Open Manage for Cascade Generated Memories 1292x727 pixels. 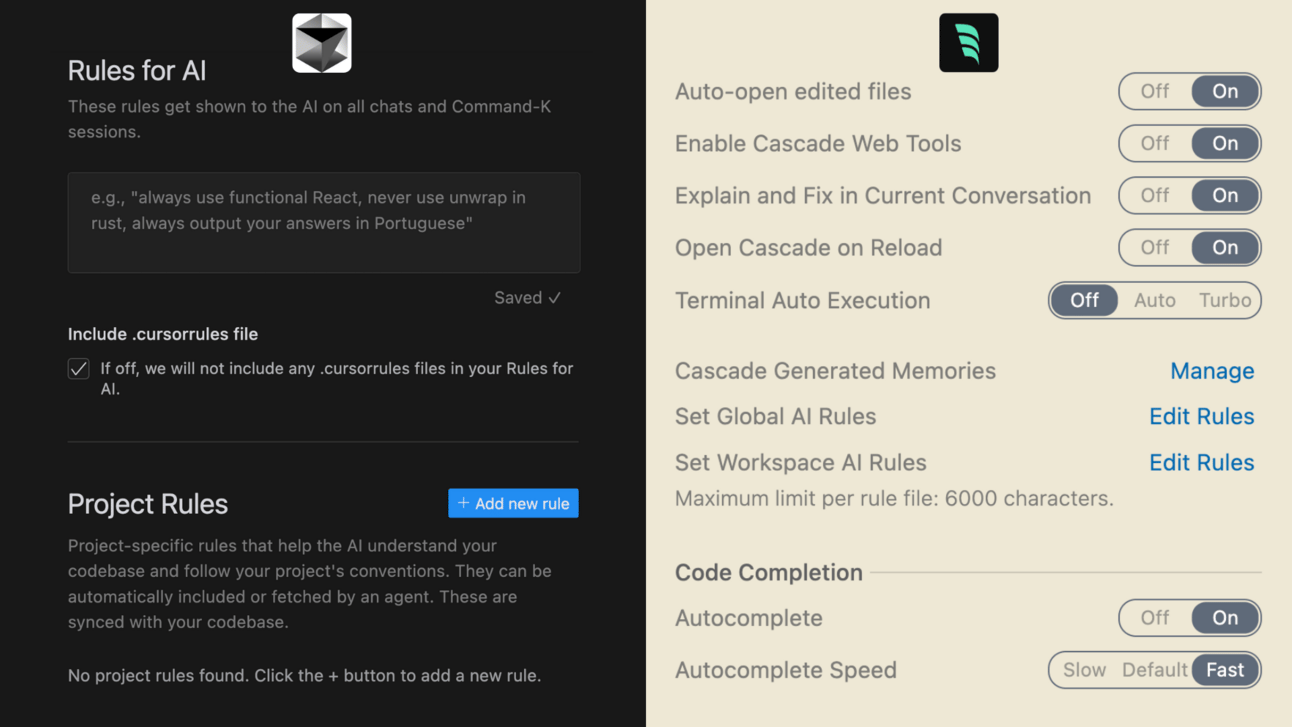tap(1211, 371)
